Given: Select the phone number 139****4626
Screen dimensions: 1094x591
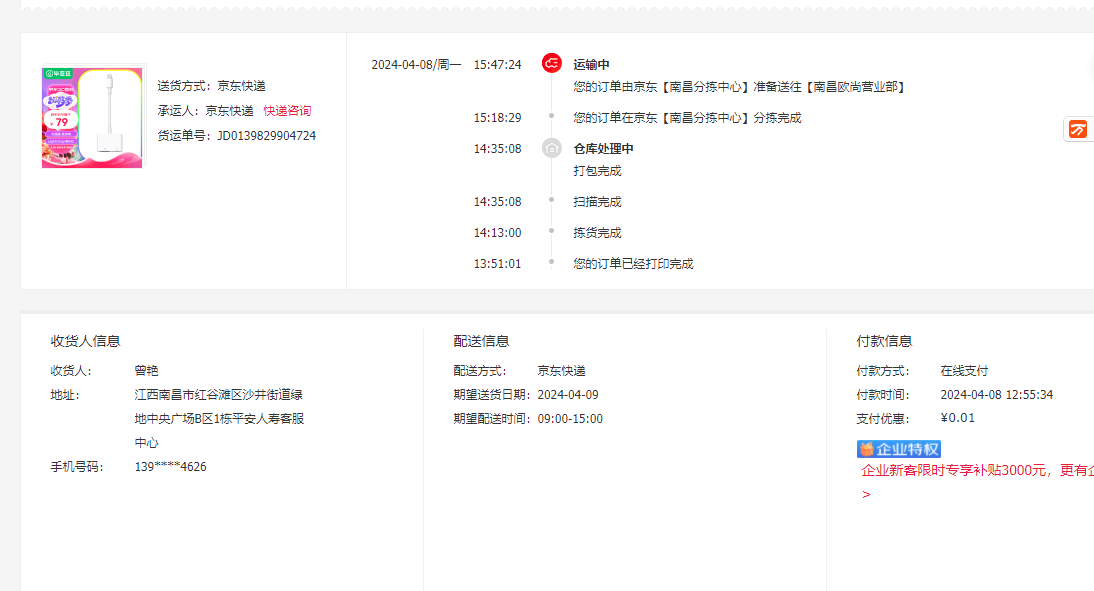Looking at the screenshot, I should [170, 467].
